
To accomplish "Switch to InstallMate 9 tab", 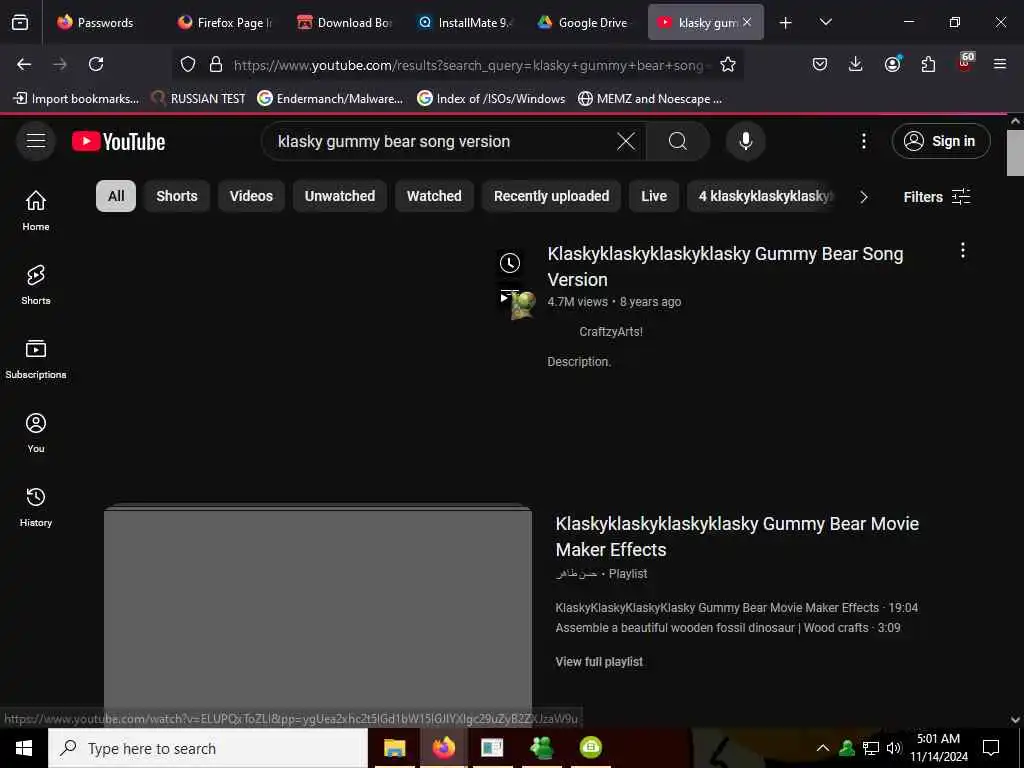I will [464, 23].
